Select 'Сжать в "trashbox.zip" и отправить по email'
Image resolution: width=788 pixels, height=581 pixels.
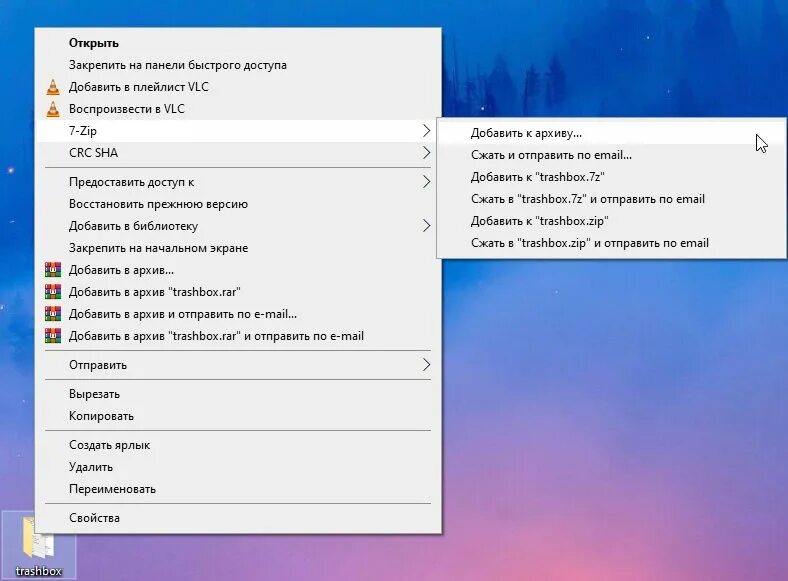coord(611,243)
